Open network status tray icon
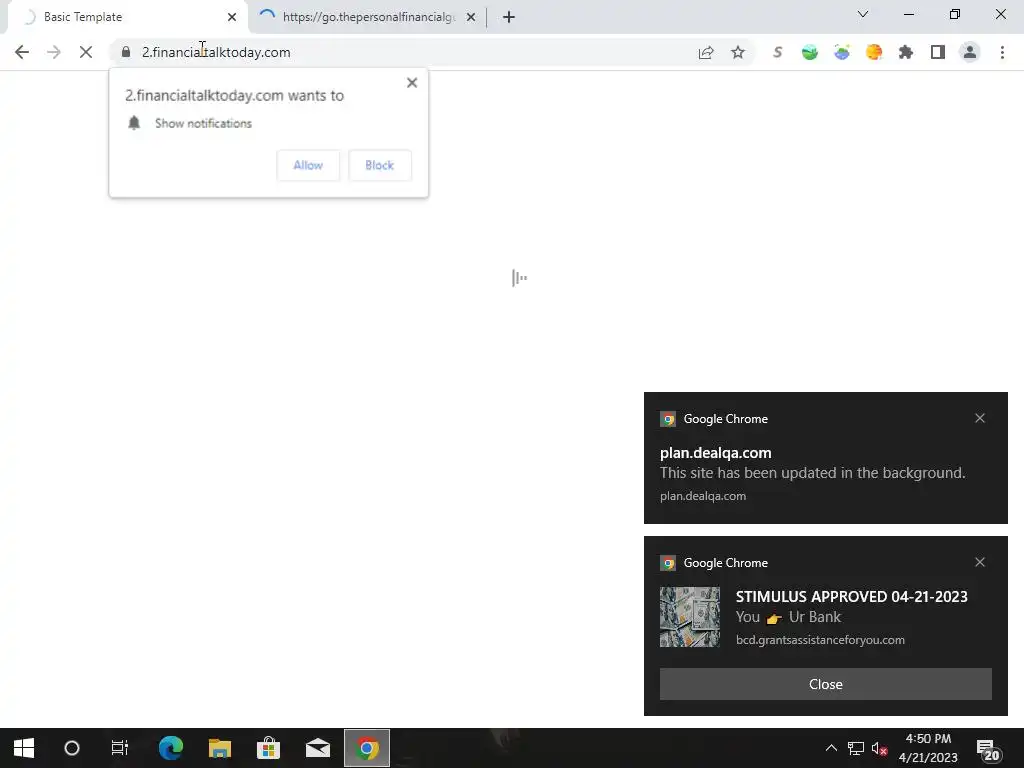The width and height of the screenshot is (1024, 768). point(856,748)
